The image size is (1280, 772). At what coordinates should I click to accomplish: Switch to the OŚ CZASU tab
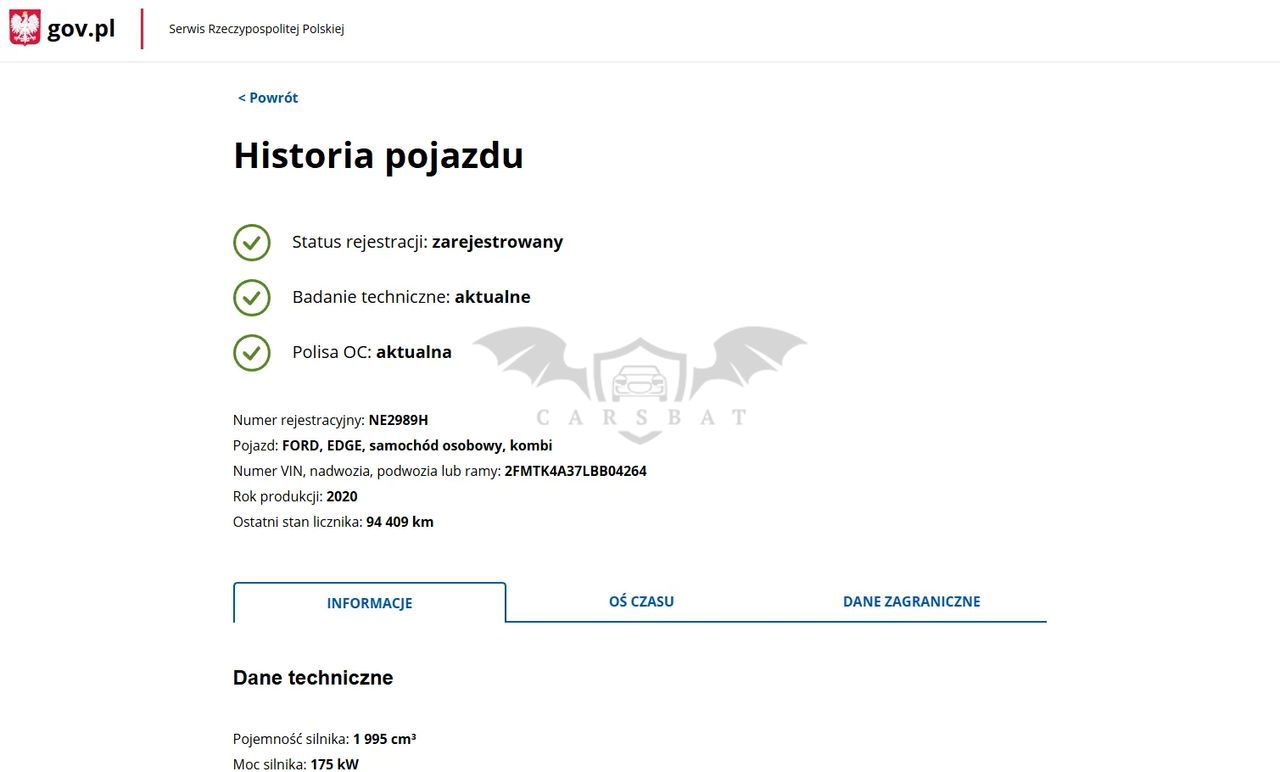[x=641, y=601]
